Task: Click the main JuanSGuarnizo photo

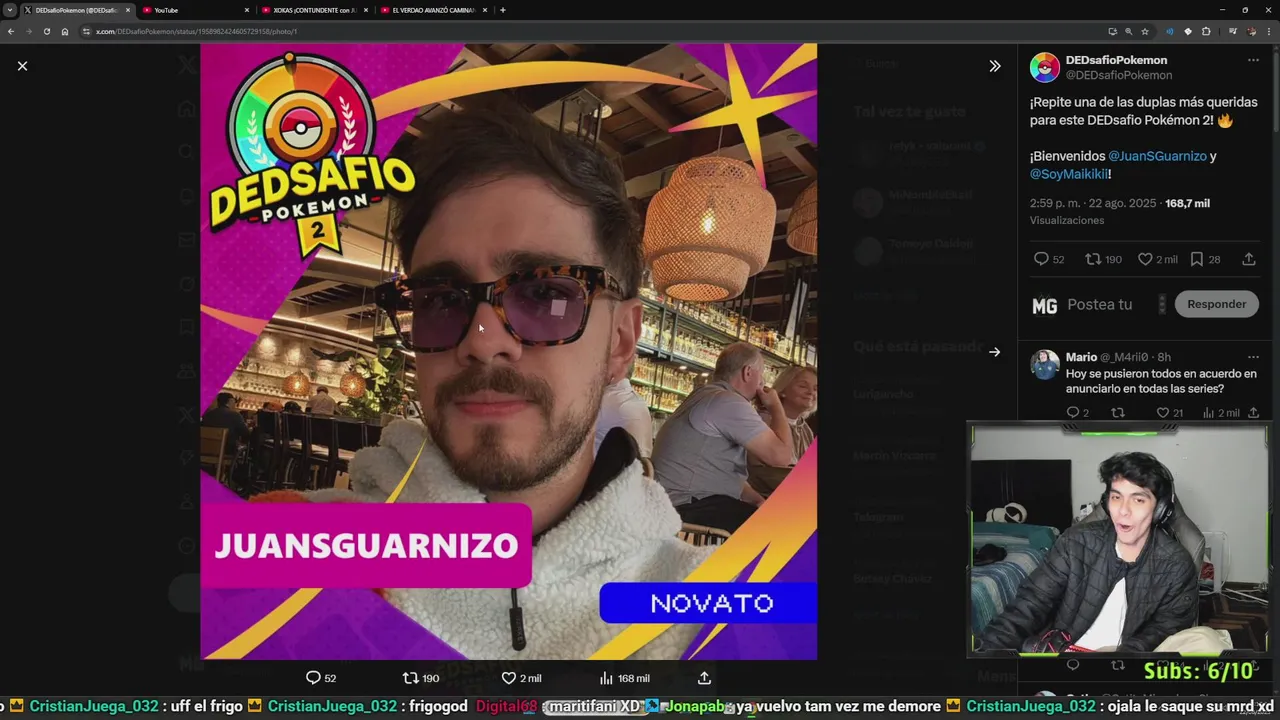Action: [508, 351]
